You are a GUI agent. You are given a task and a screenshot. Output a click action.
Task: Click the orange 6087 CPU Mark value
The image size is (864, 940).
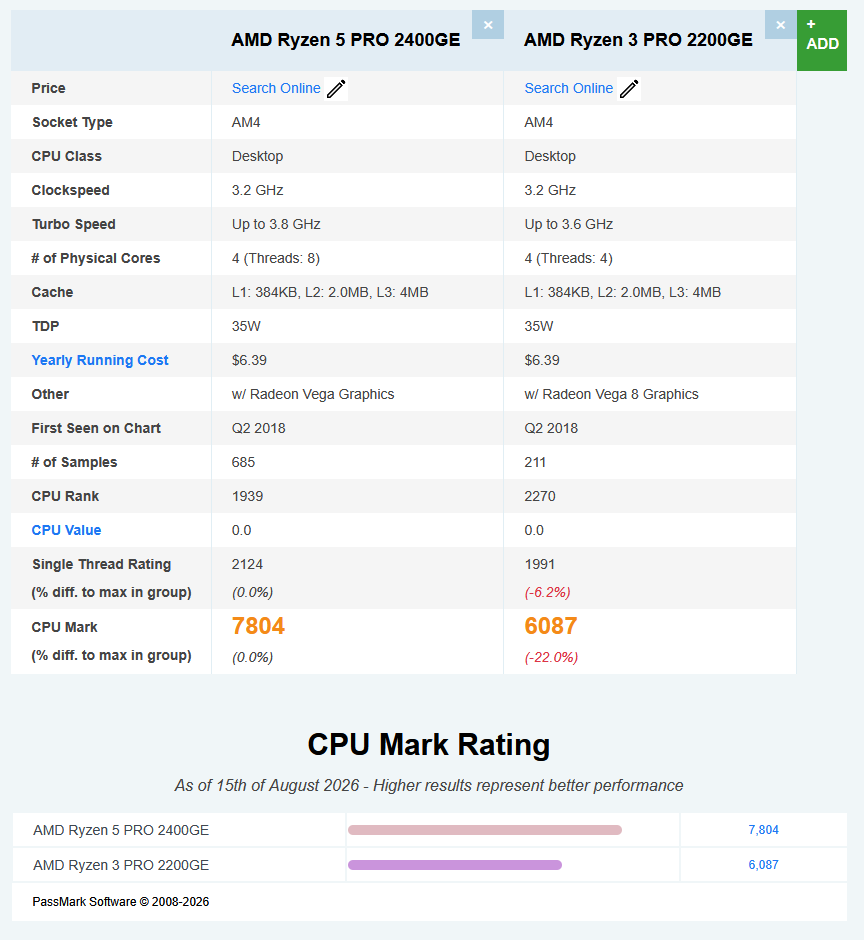[550, 626]
